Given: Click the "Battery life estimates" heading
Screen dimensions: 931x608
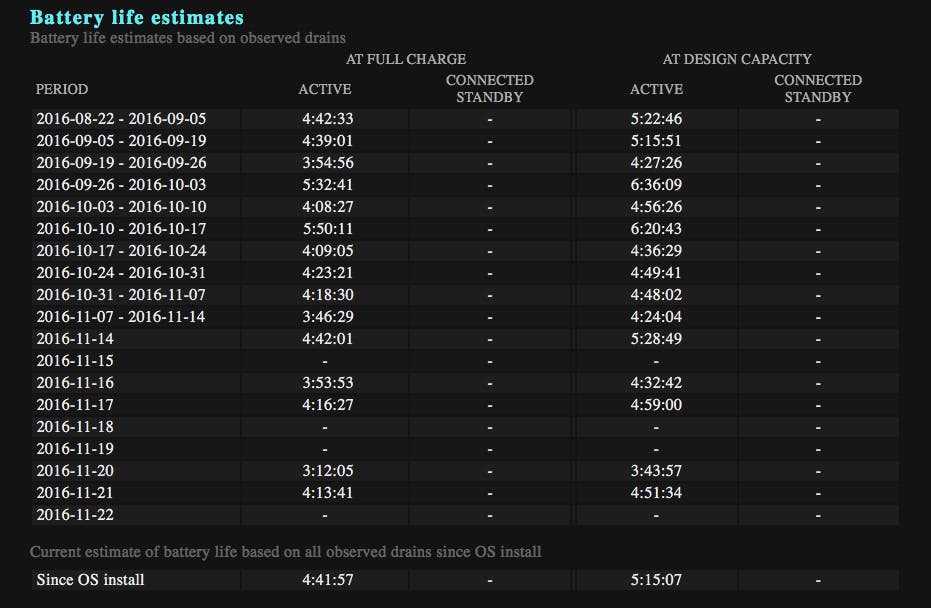Looking at the screenshot, I should (x=136, y=17).
